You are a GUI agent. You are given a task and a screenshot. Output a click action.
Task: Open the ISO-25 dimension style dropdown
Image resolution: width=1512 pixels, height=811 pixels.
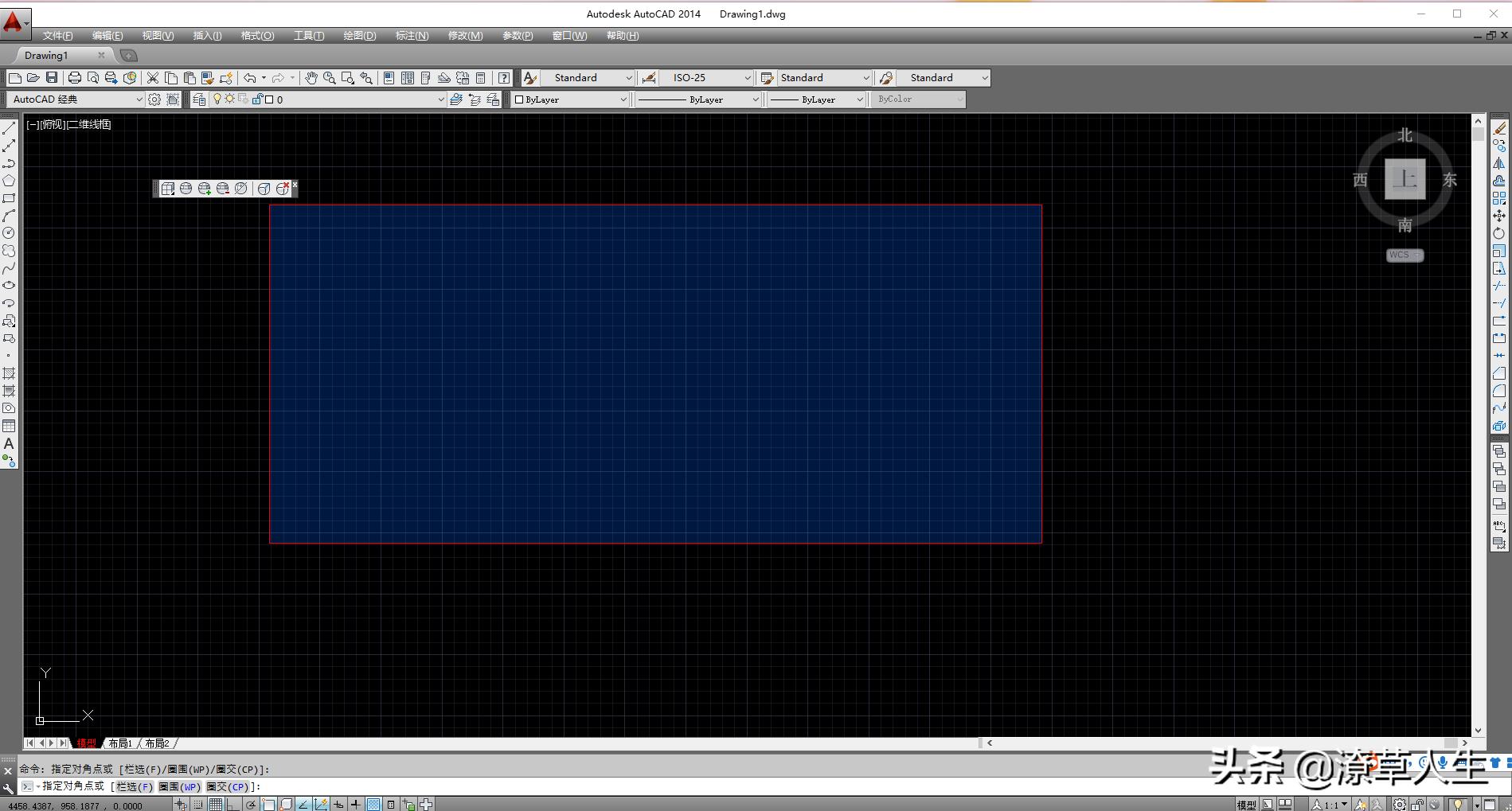point(747,78)
